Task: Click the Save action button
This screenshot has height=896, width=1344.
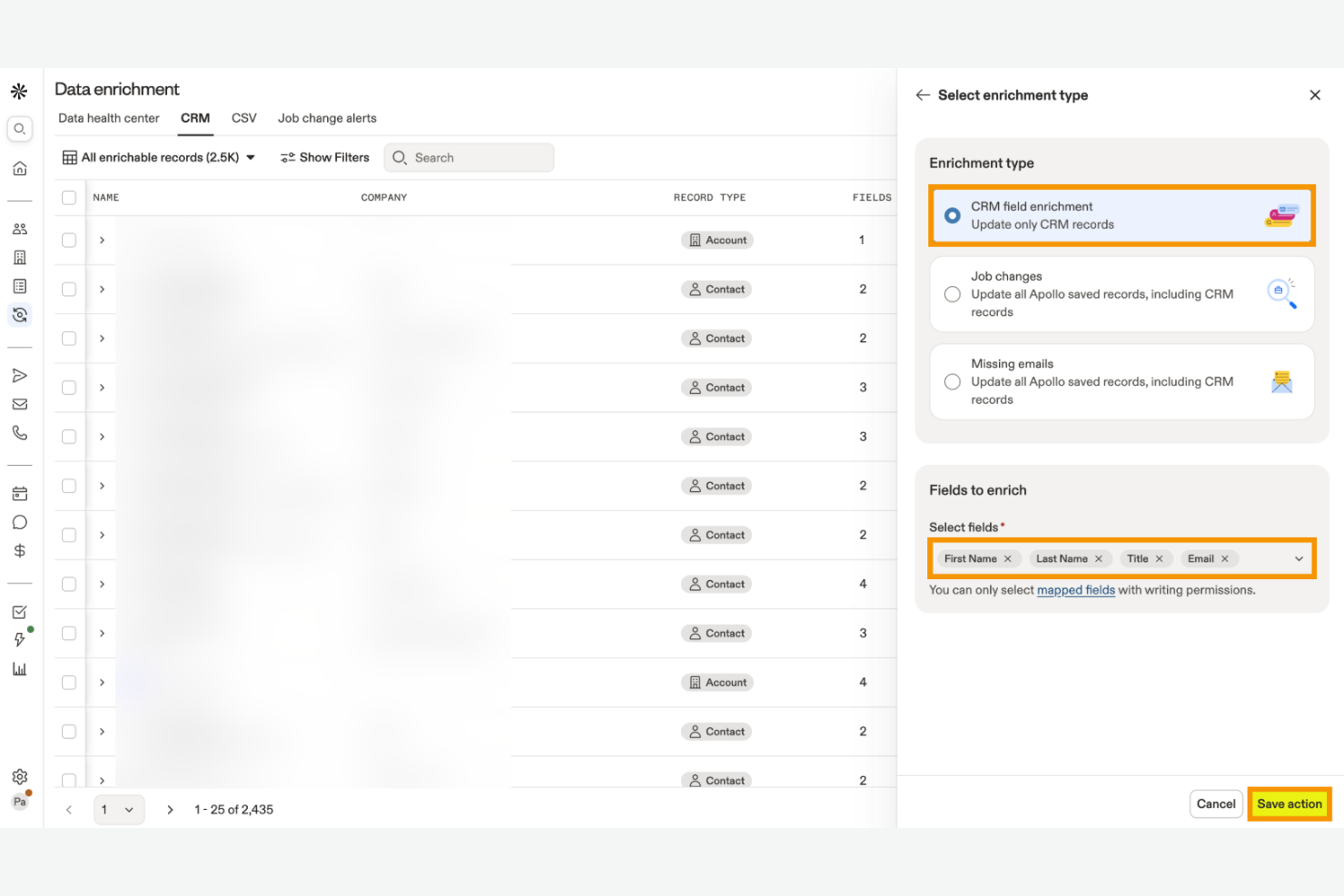Action: pos(1289,803)
